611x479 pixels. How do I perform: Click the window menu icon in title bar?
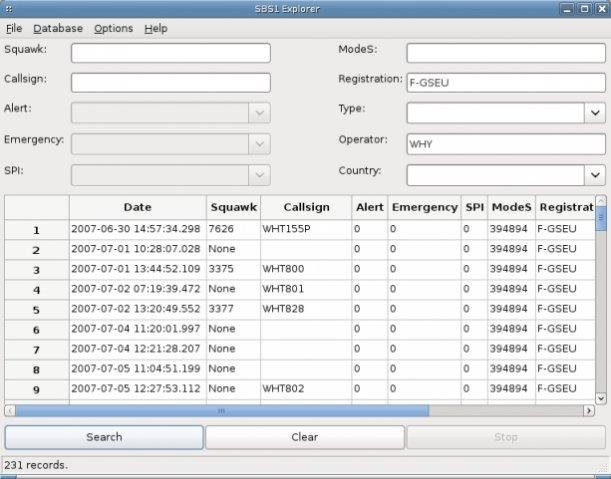tap(9, 9)
